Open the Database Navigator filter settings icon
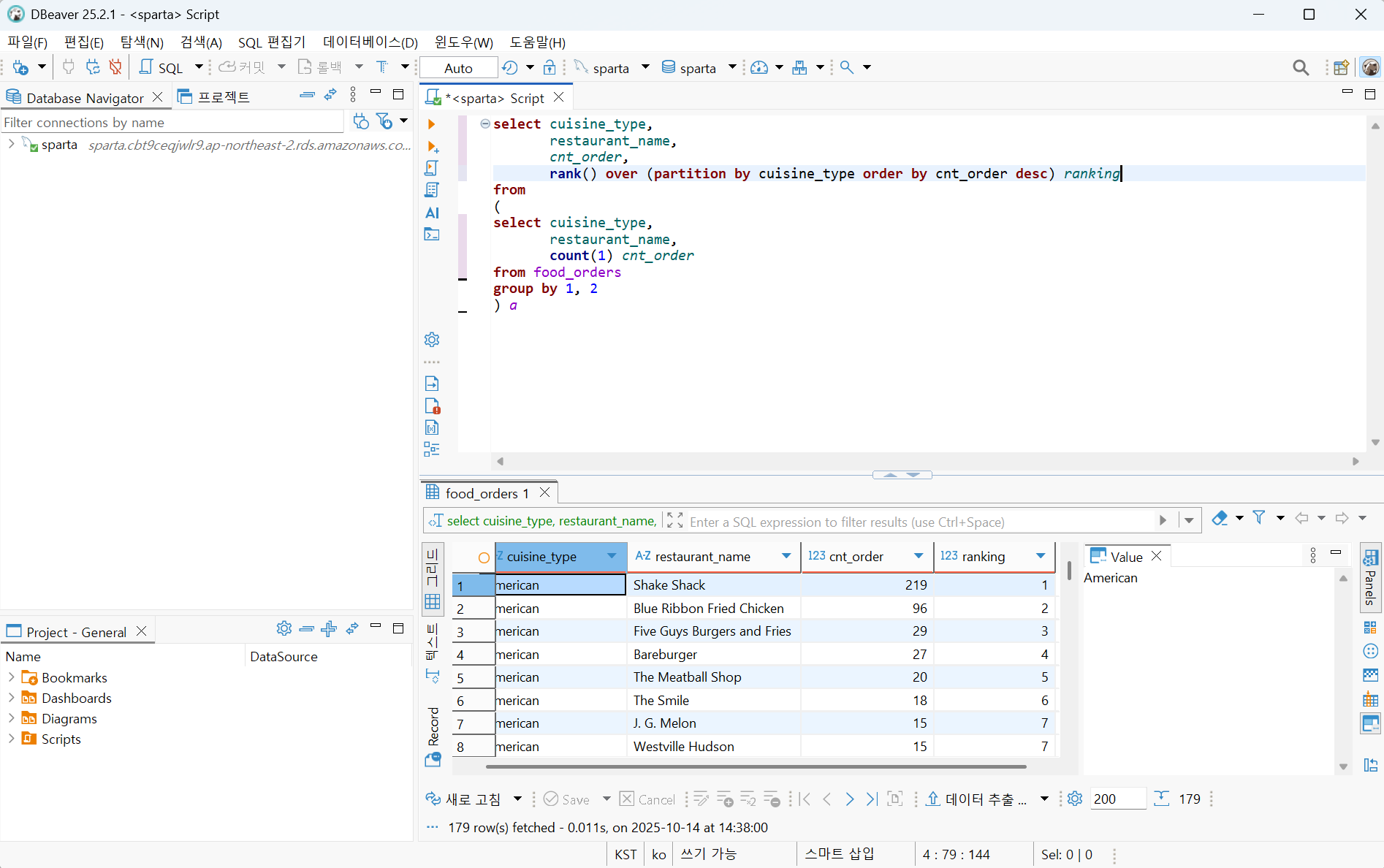The height and width of the screenshot is (868, 1384). point(384,121)
